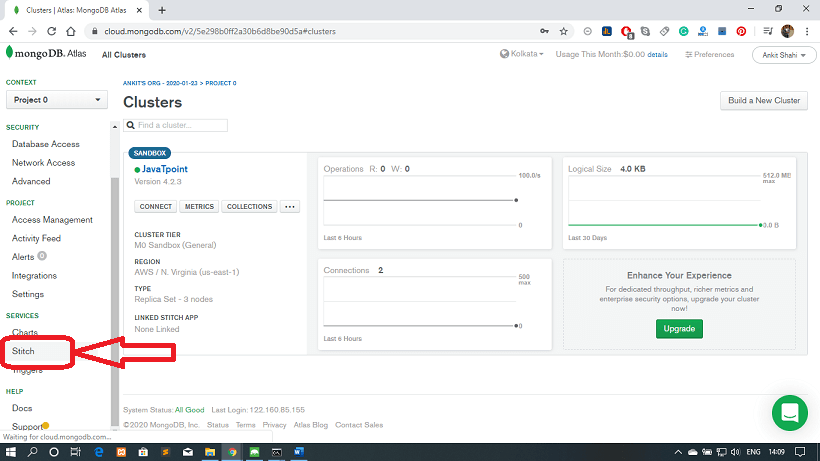The width and height of the screenshot is (820, 461).
Task: Open Windows notification center
Action: pos(800,452)
